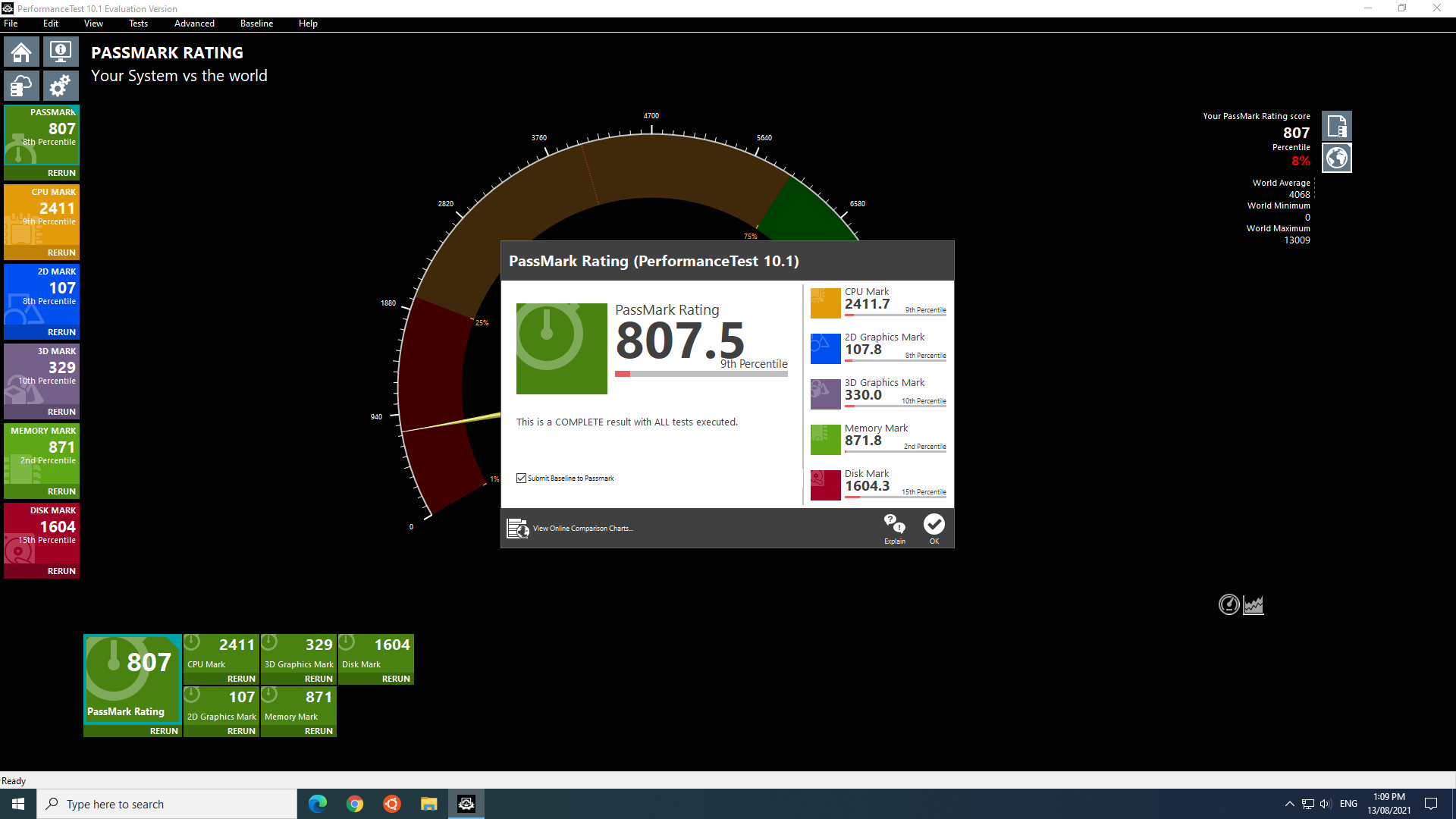
Task: Click the World Average 4068 value
Action: [x=1299, y=195]
